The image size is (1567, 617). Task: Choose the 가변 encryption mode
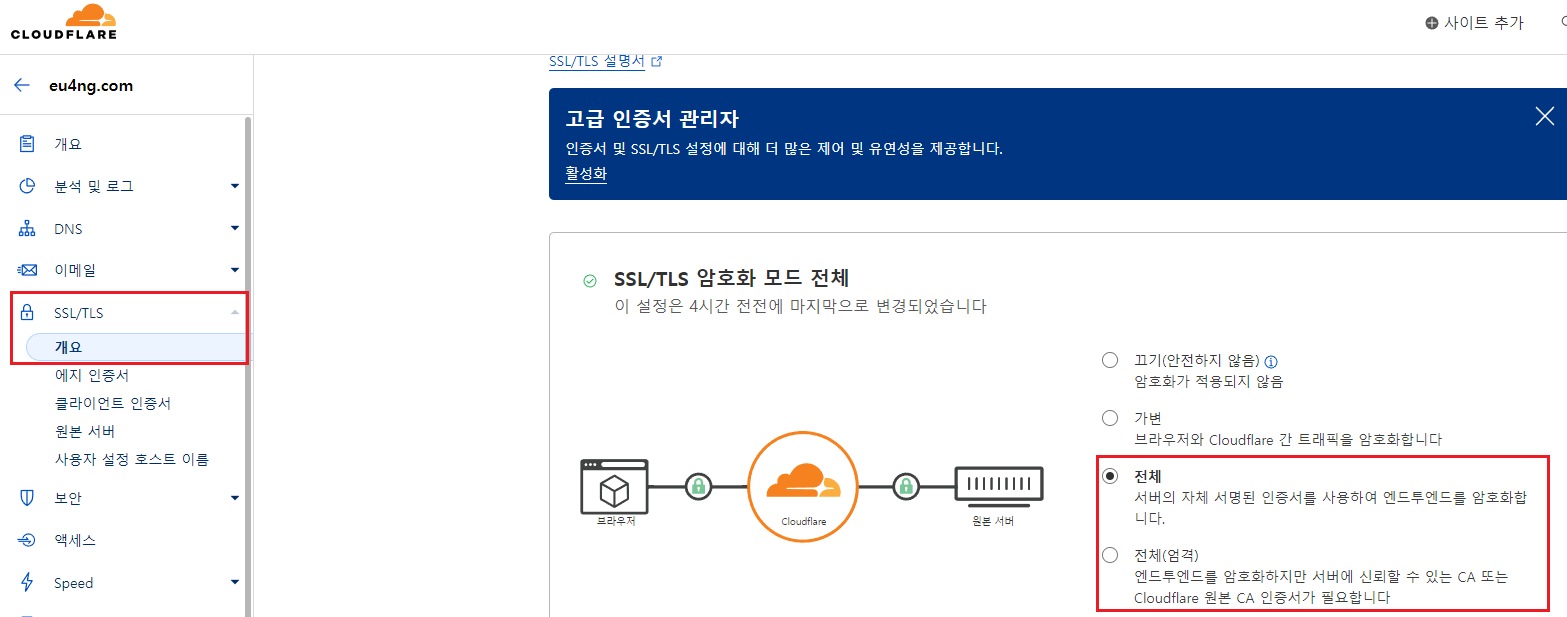(x=1109, y=418)
